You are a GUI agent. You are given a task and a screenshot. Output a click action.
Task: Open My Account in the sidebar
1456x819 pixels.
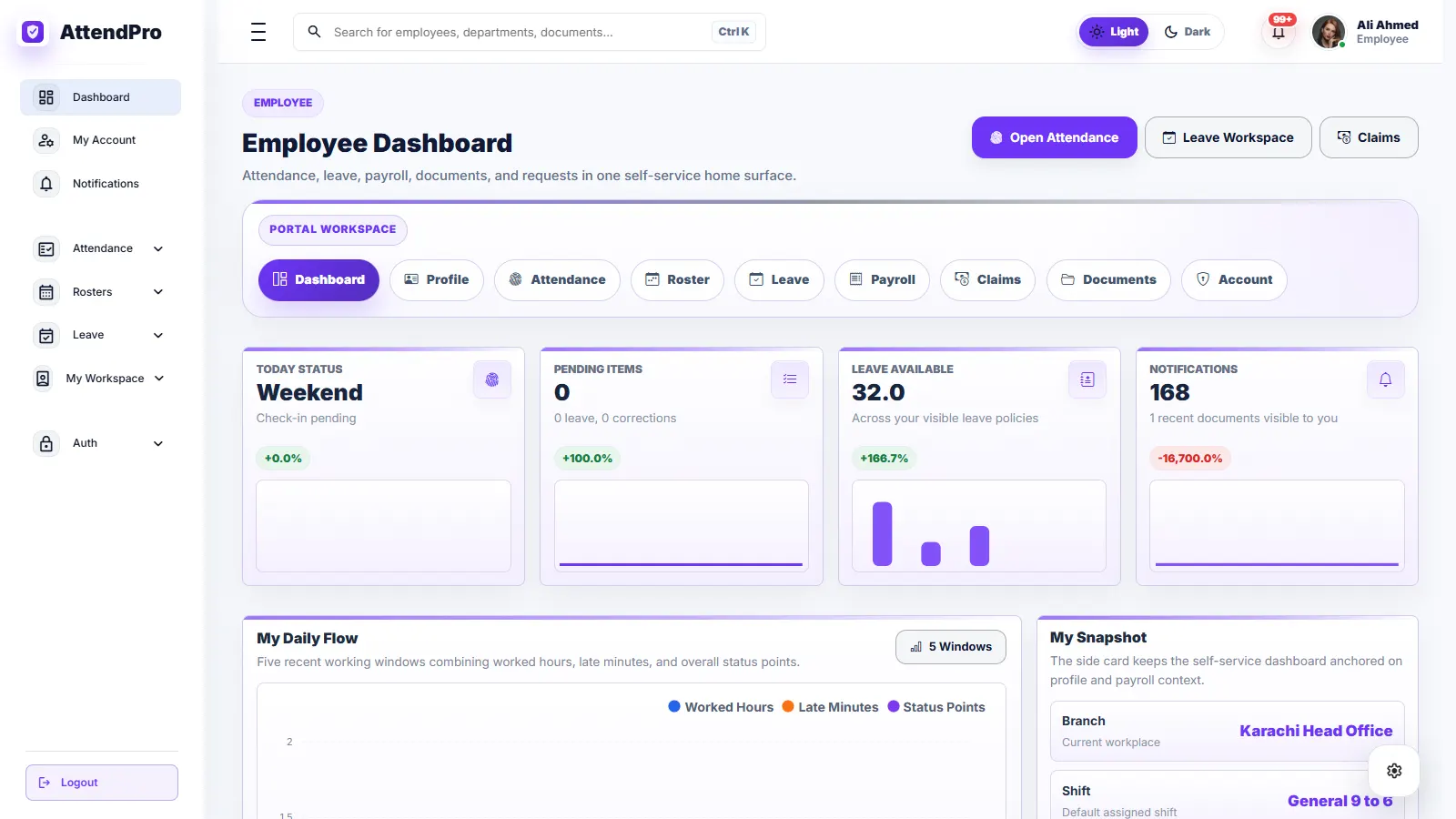[100, 140]
